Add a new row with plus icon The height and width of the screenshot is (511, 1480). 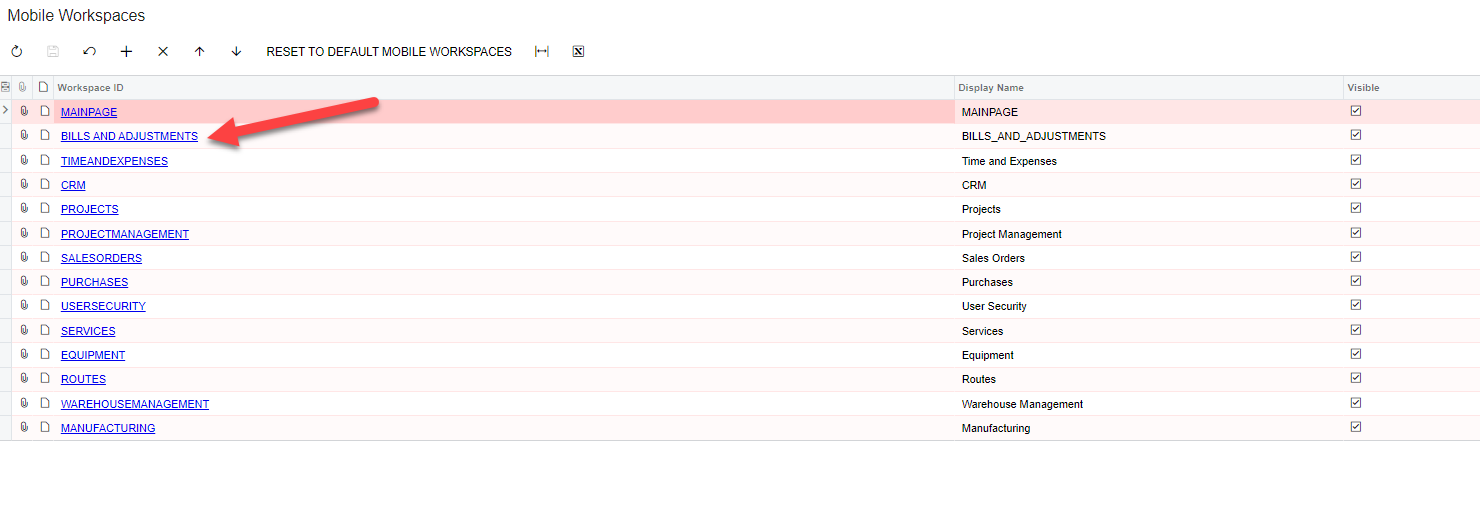126,51
